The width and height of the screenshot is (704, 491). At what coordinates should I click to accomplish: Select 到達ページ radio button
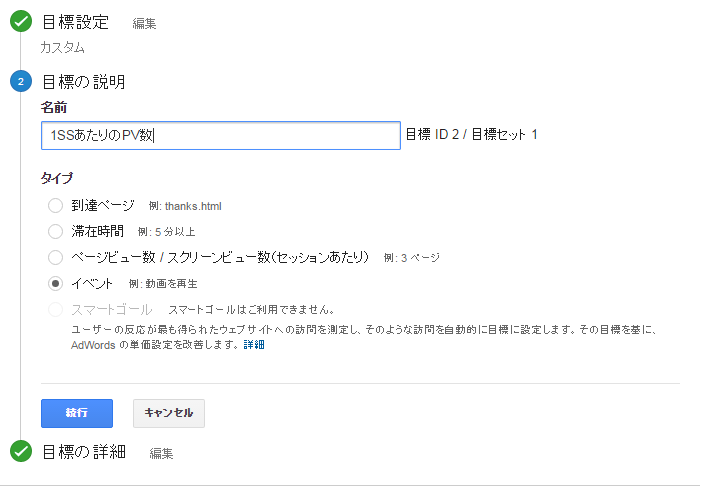click(x=55, y=206)
